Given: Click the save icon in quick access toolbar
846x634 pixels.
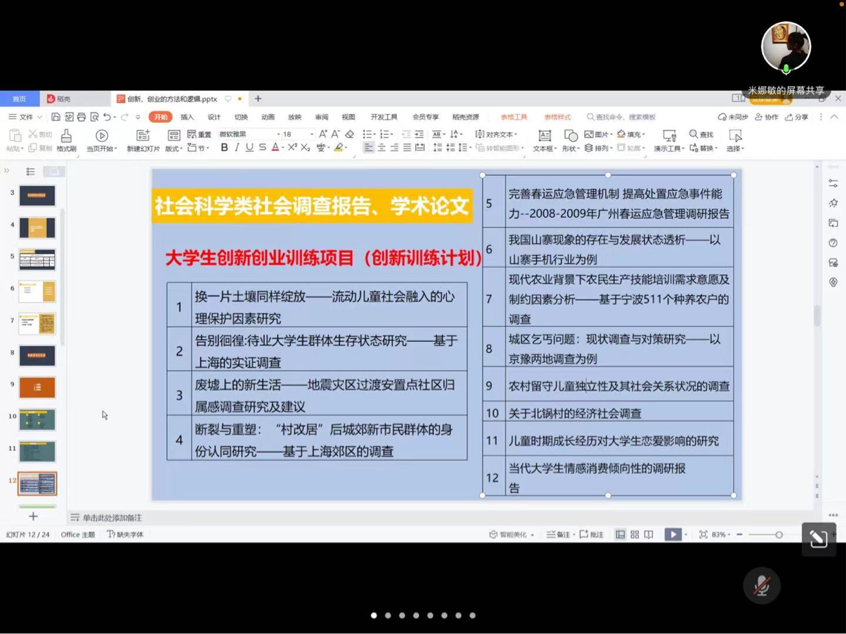Looking at the screenshot, I should click(x=55, y=117).
